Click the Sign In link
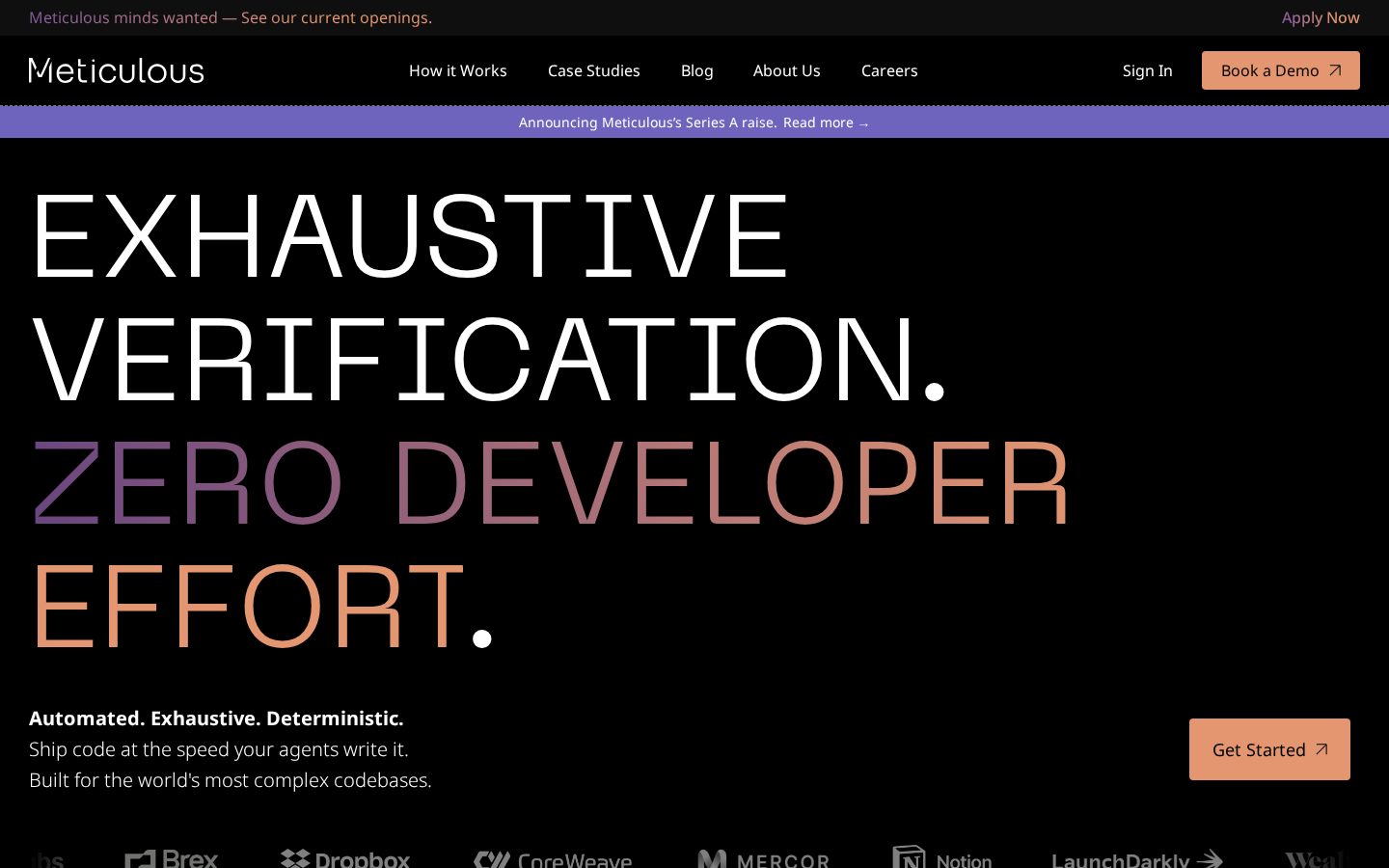 tap(1147, 70)
